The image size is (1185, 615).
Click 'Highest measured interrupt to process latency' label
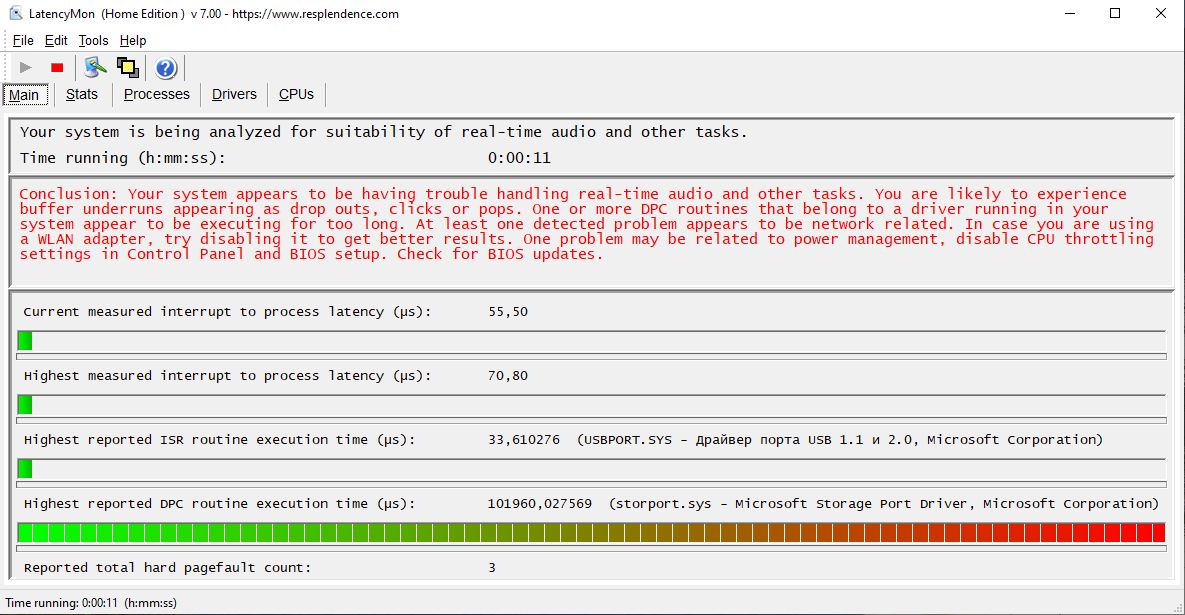point(227,375)
